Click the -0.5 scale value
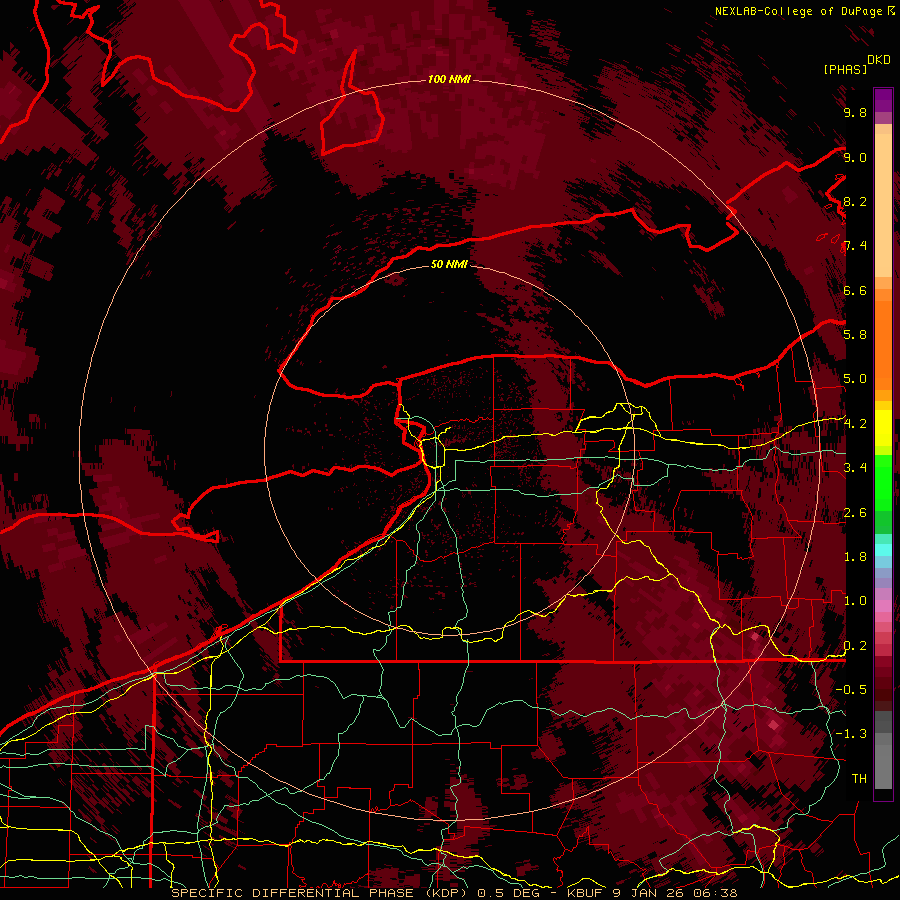This screenshot has width=900, height=900. [x=851, y=689]
